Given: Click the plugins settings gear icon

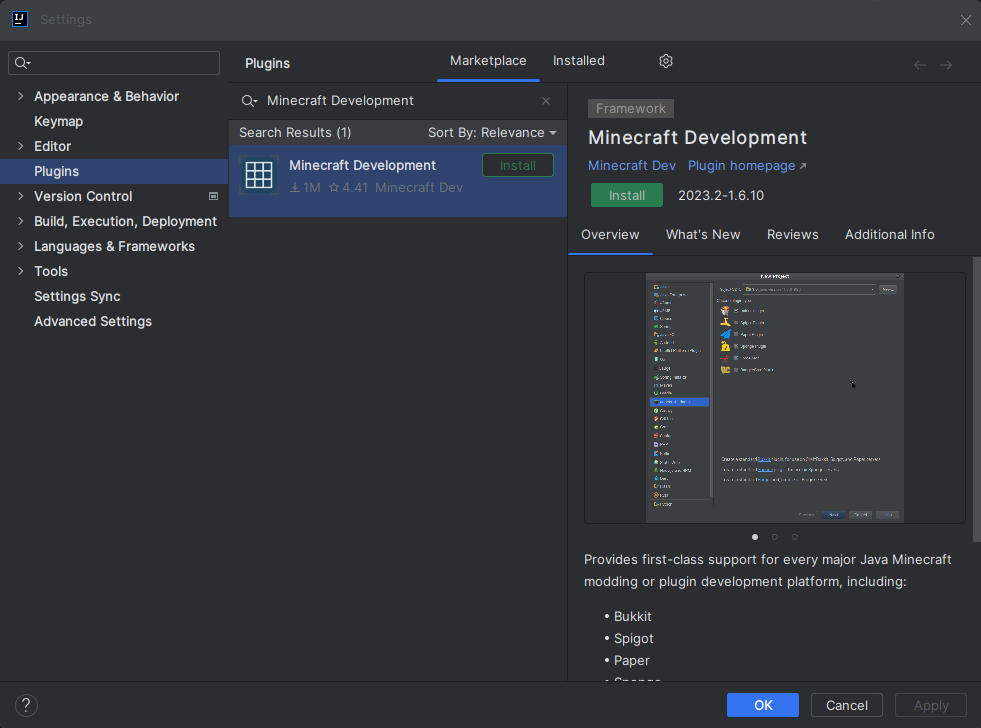Looking at the screenshot, I should (x=666, y=61).
